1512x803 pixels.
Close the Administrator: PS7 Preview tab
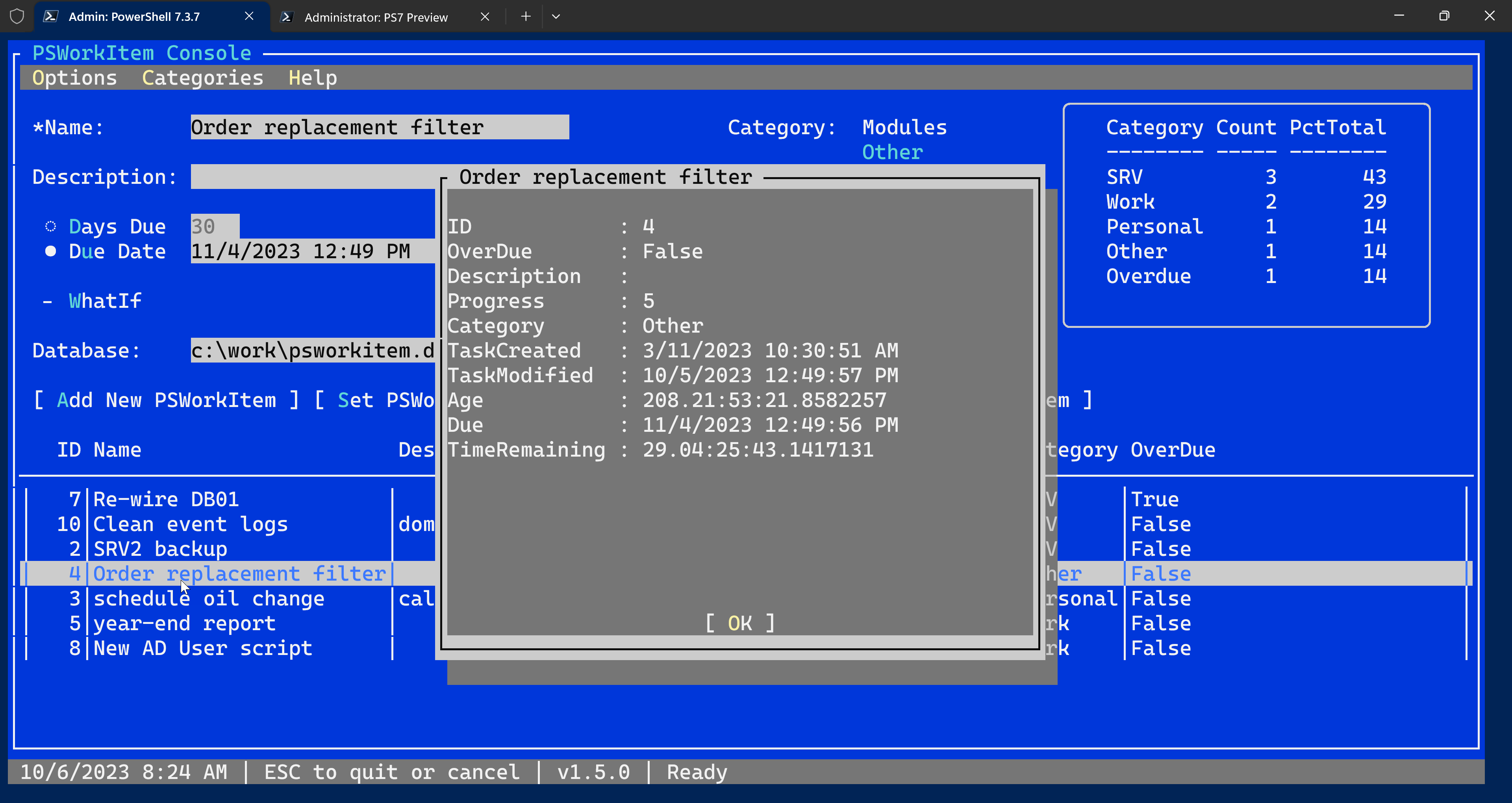pyautogui.click(x=485, y=17)
